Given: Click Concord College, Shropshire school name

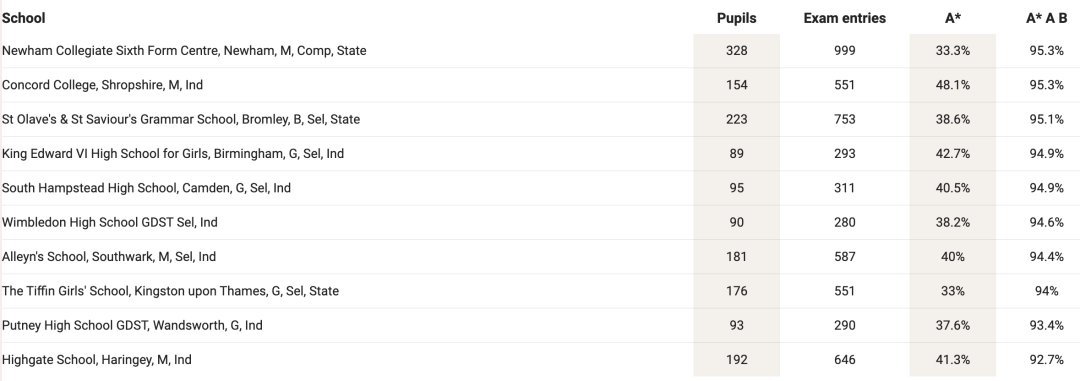Looking at the screenshot, I should point(103,85).
